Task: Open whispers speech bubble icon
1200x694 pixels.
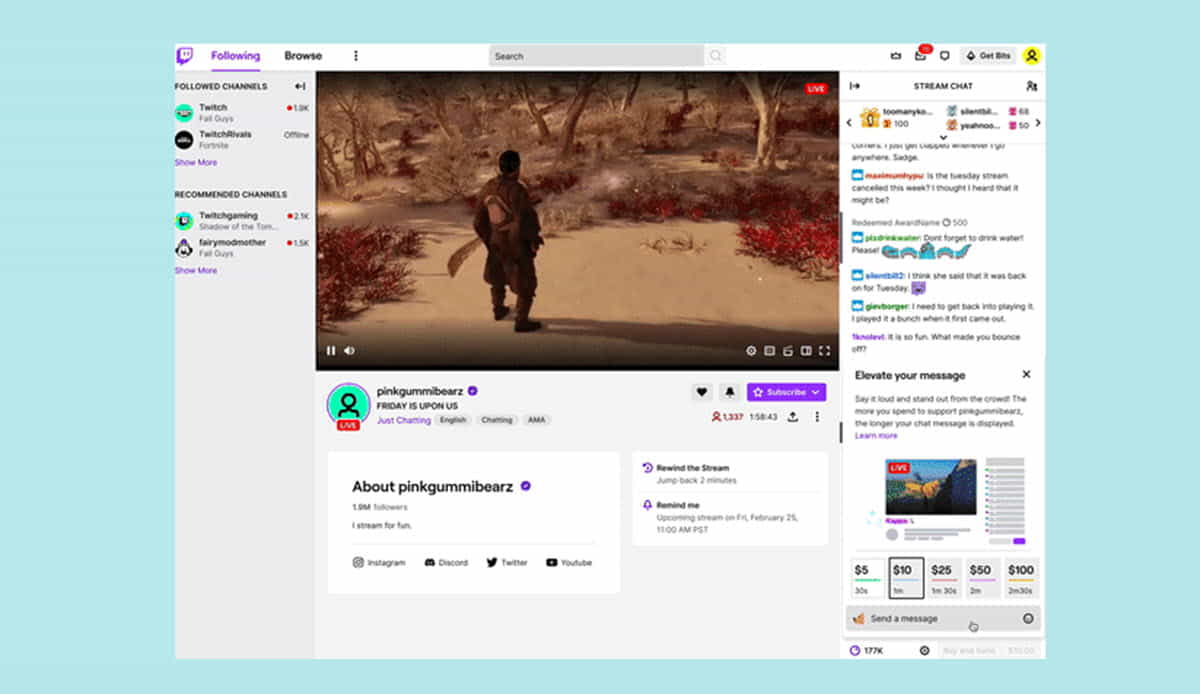Action: tap(945, 56)
